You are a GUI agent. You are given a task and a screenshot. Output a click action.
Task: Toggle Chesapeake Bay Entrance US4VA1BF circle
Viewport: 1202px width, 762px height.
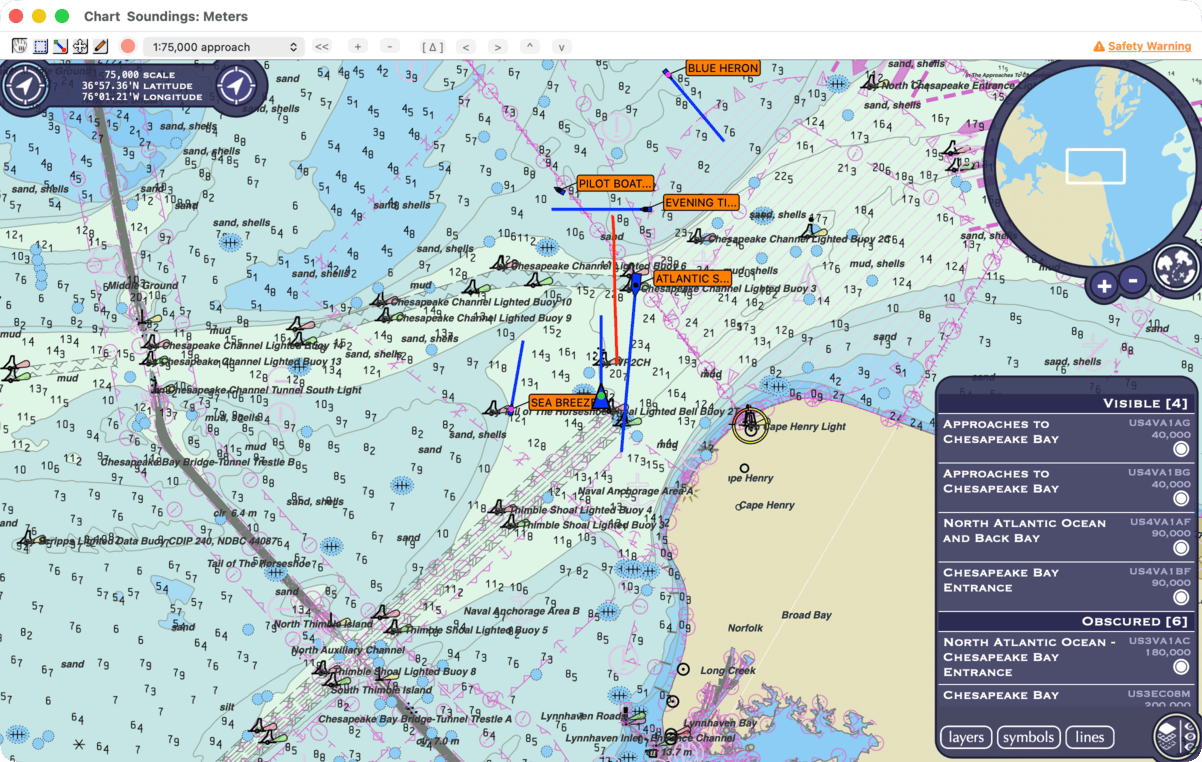[x=1181, y=598]
